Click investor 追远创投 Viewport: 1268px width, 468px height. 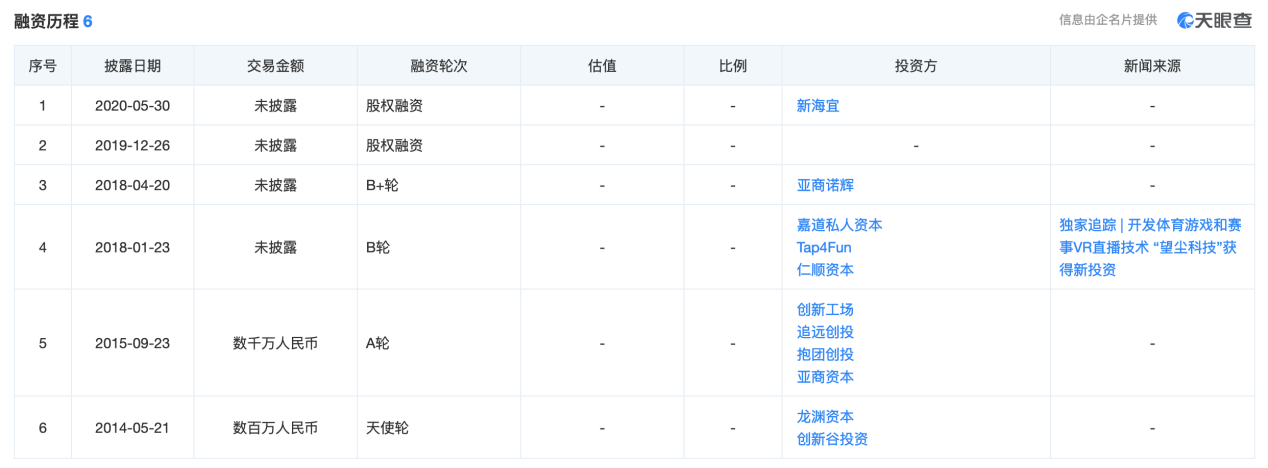825,332
